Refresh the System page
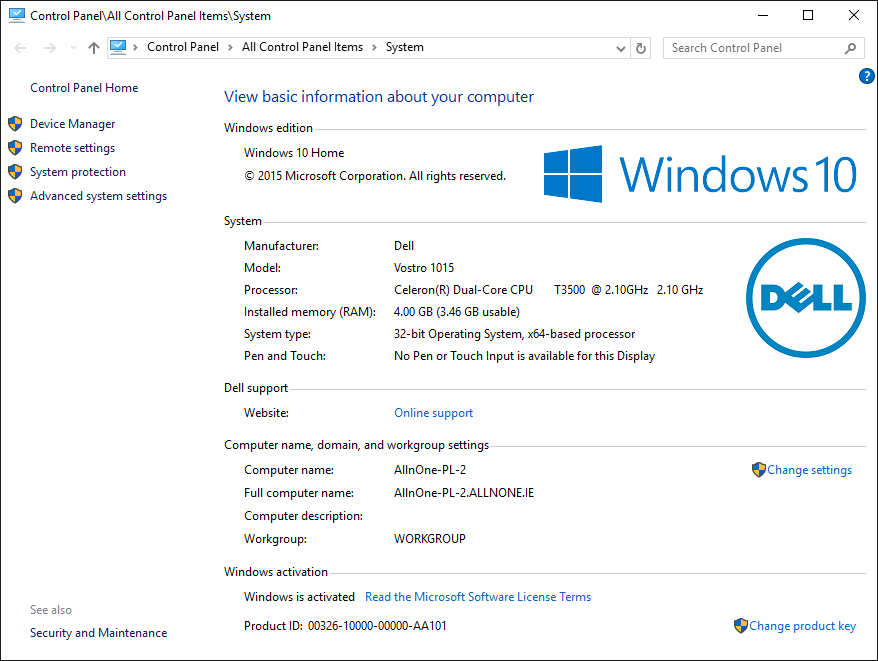878x661 pixels. (641, 49)
